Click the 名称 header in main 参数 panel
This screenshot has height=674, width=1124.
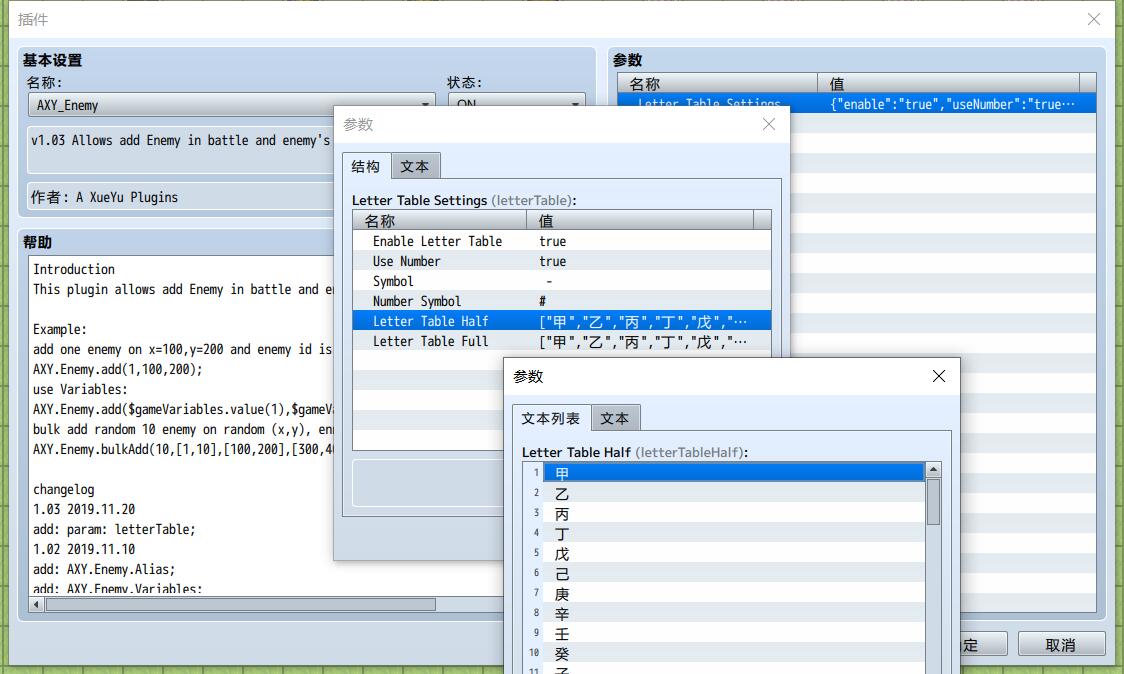(x=718, y=83)
